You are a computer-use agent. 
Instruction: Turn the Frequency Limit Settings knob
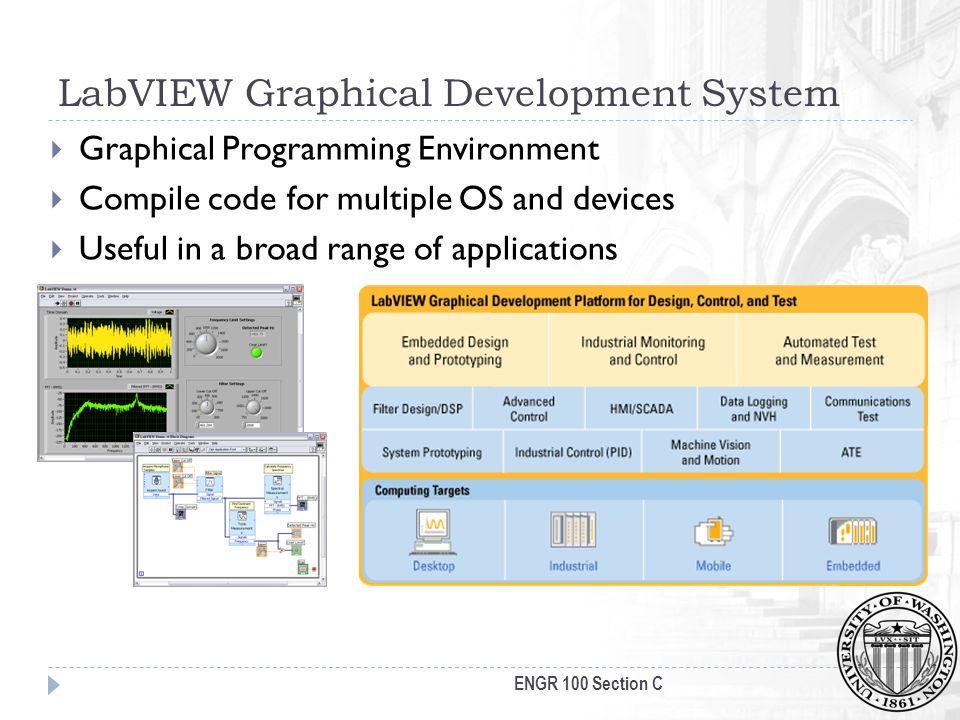(x=206, y=343)
